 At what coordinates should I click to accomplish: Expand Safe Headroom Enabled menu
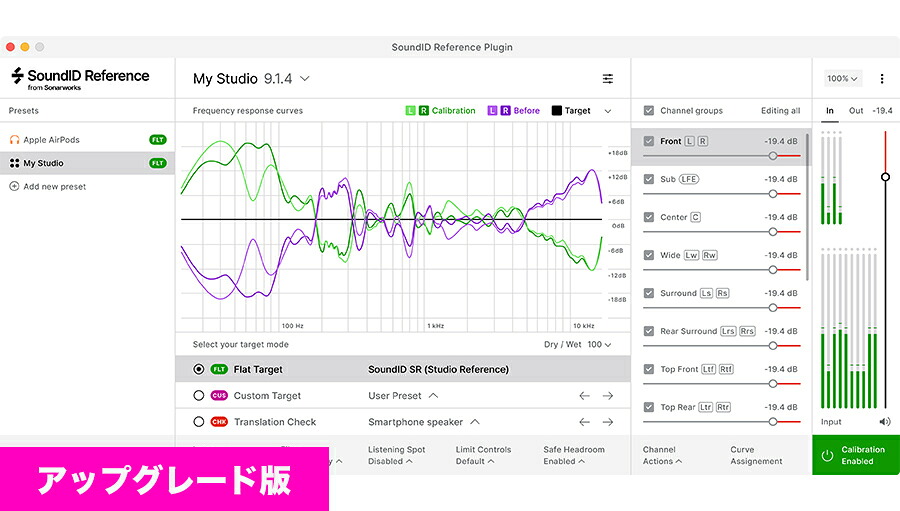pos(574,455)
